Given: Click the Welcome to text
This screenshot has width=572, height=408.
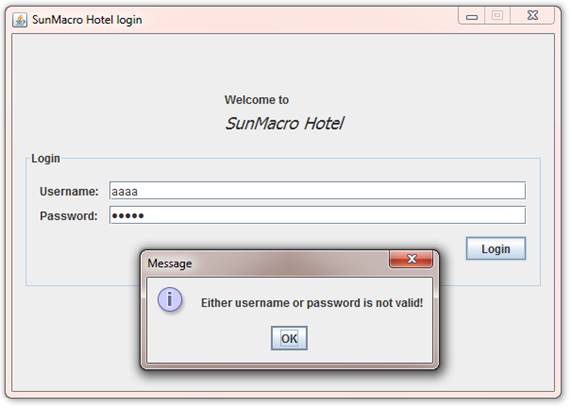Looking at the screenshot, I should [257, 100].
